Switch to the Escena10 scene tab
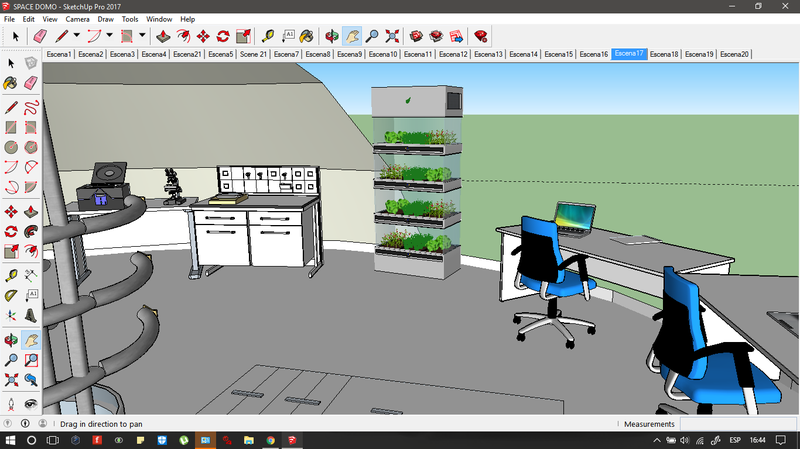This screenshot has width=800, height=449. click(x=383, y=54)
